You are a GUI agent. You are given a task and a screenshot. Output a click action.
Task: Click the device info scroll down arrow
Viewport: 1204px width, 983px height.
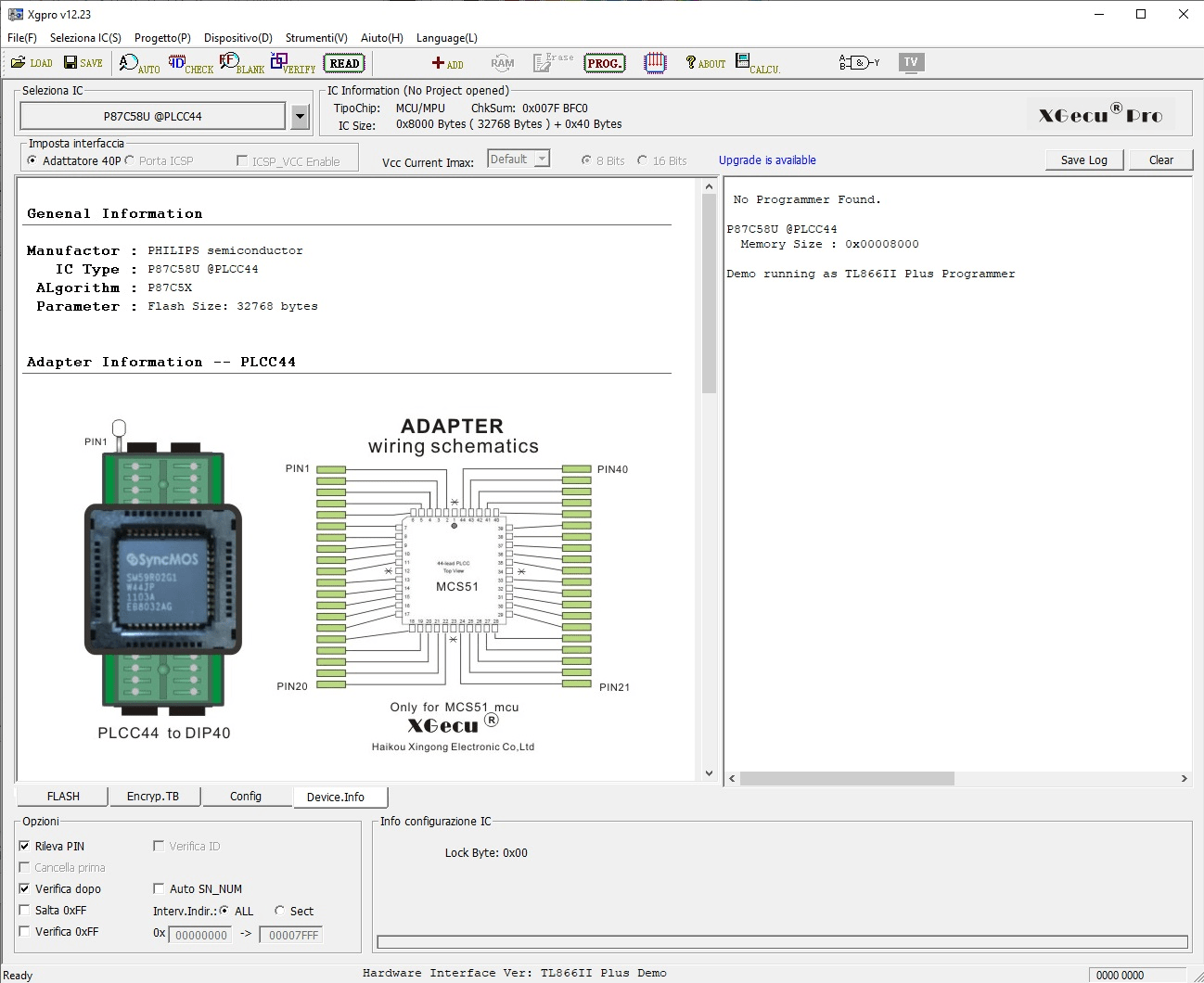pos(709,773)
